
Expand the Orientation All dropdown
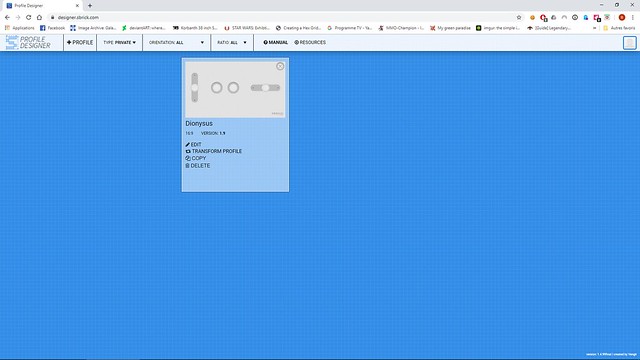coord(176,42)
